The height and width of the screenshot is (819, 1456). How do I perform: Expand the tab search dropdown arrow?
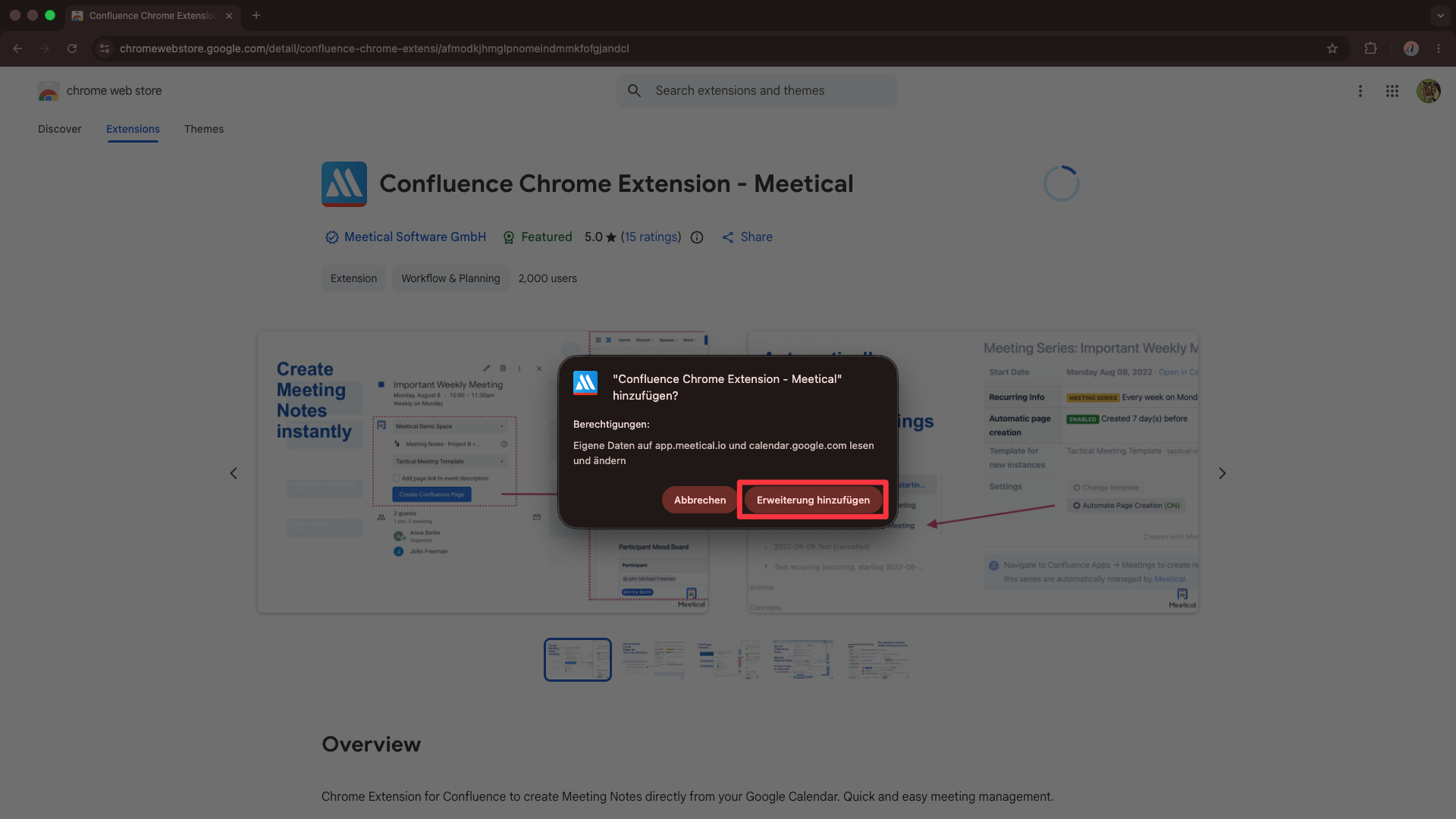1440,15
